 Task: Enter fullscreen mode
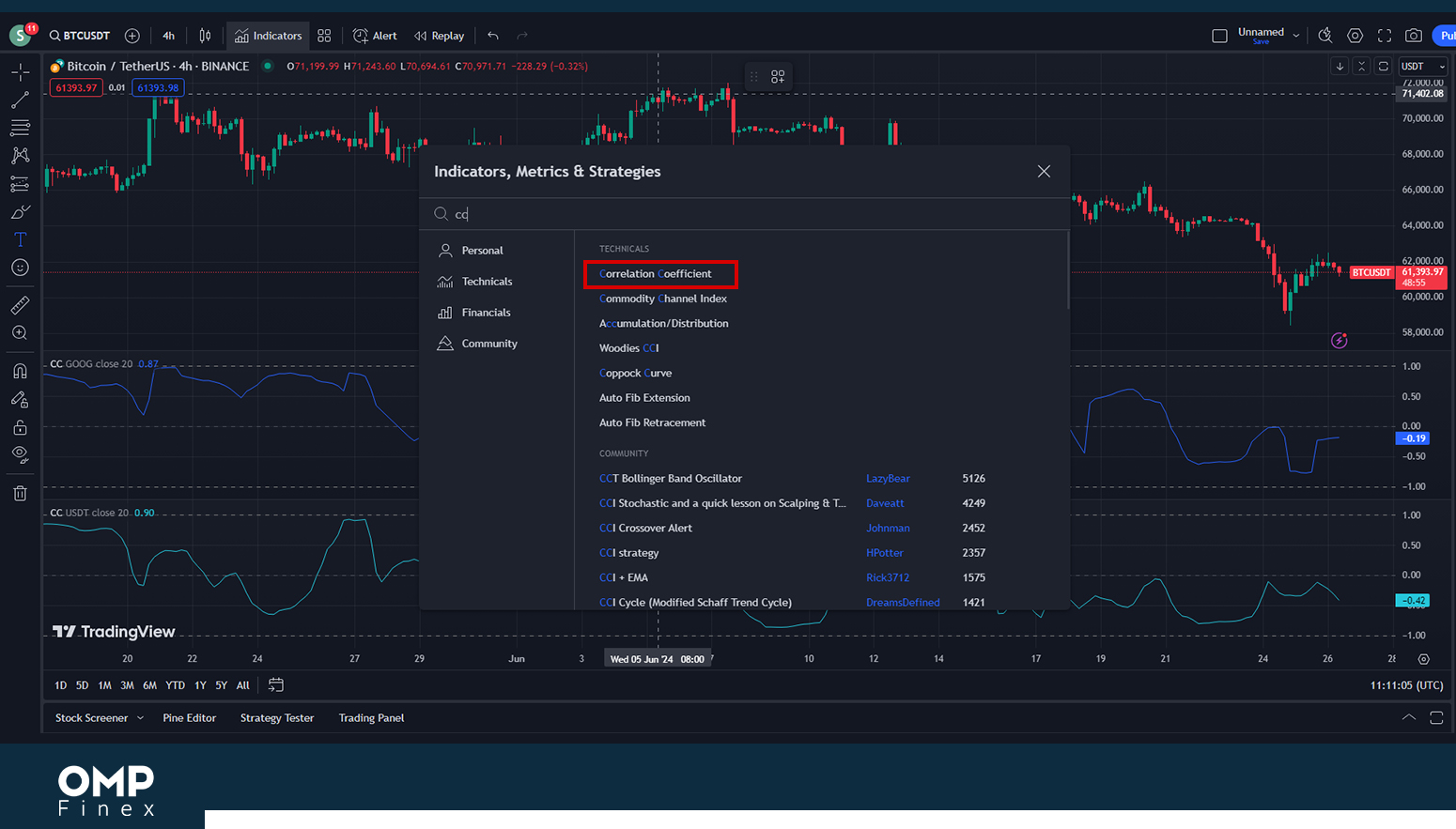tap(1385, 36)
